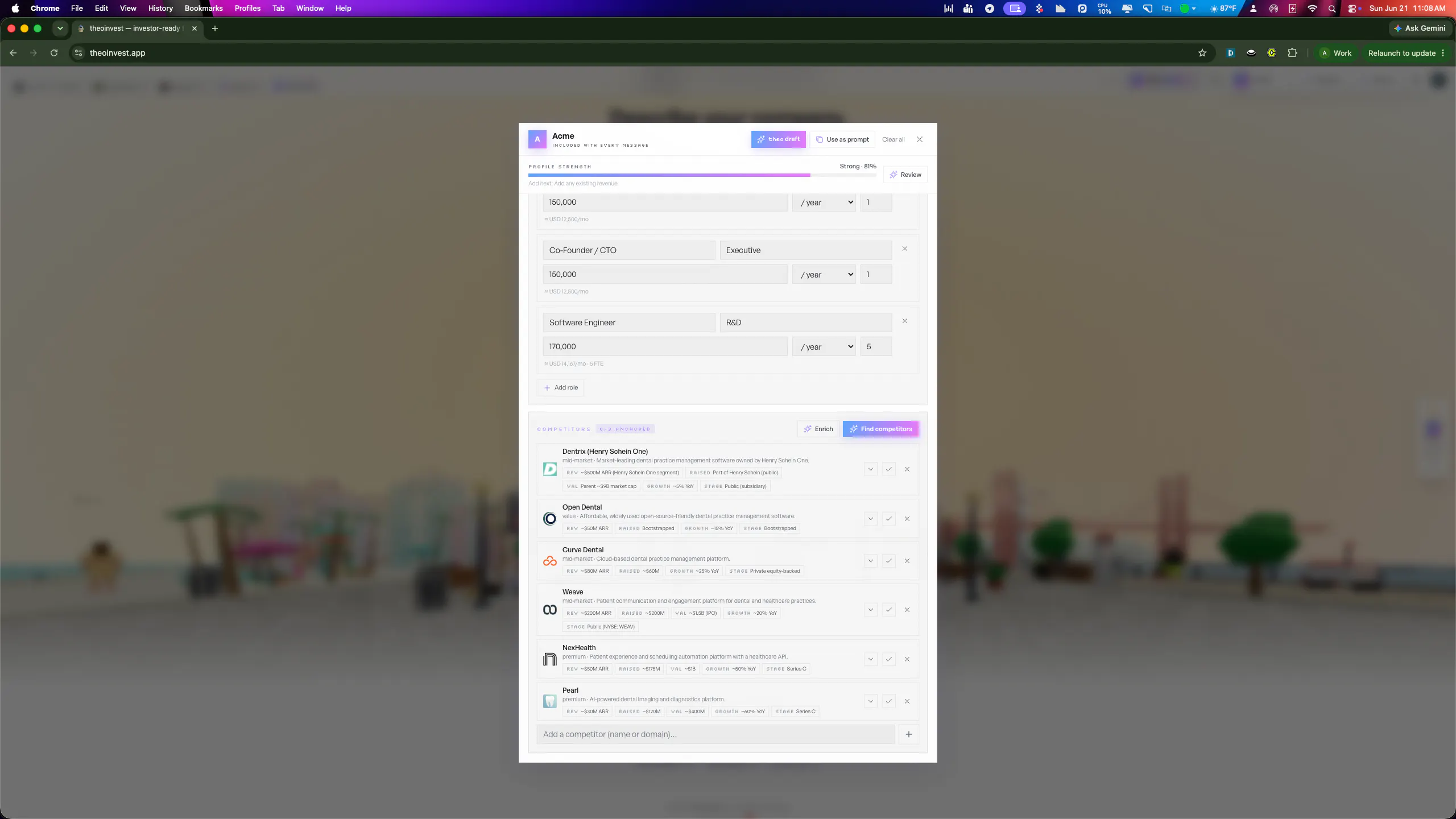Go back to the previous page
The height and width of the screenshot is (819, 1456).
[x=13, y=53]
